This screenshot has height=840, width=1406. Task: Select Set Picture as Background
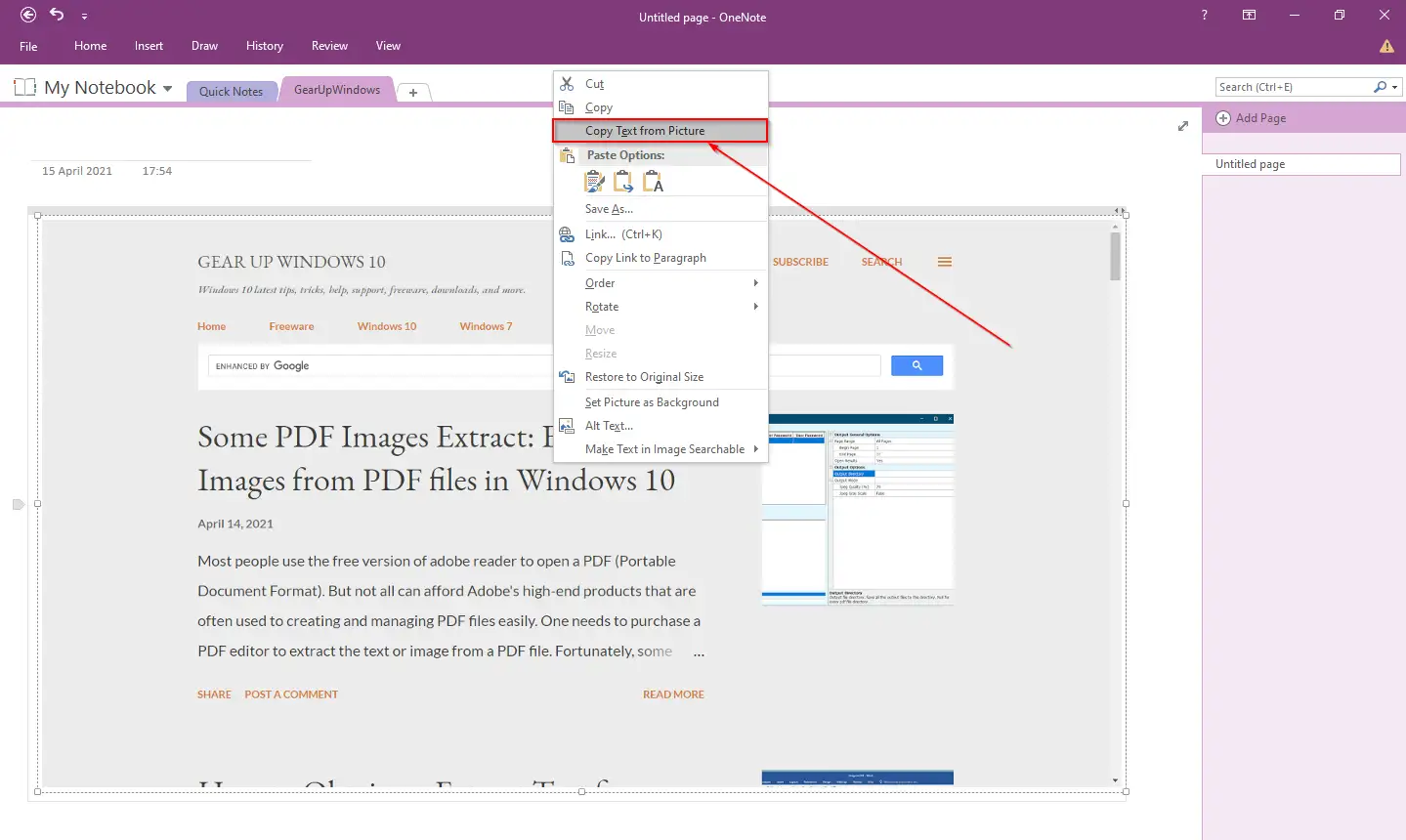click(x=660, y=402)
